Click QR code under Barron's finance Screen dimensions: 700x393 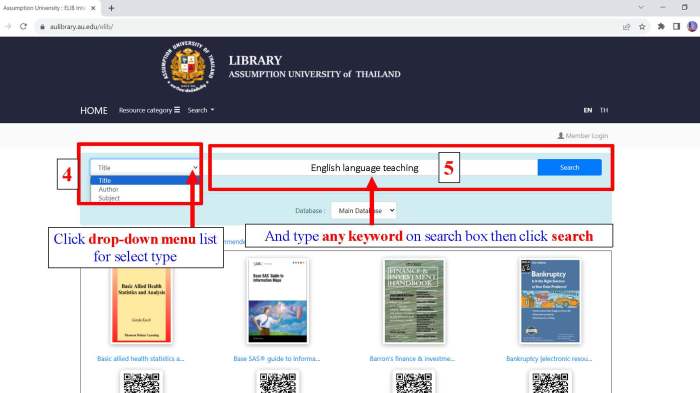(414, 383)
